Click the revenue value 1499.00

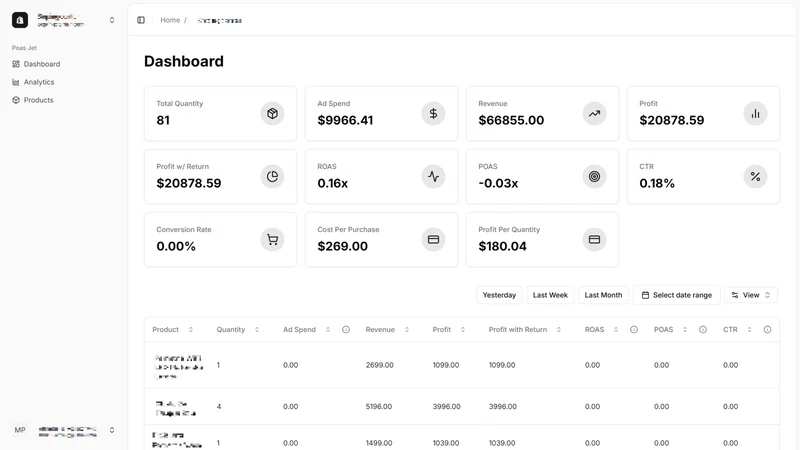[379, 443]
